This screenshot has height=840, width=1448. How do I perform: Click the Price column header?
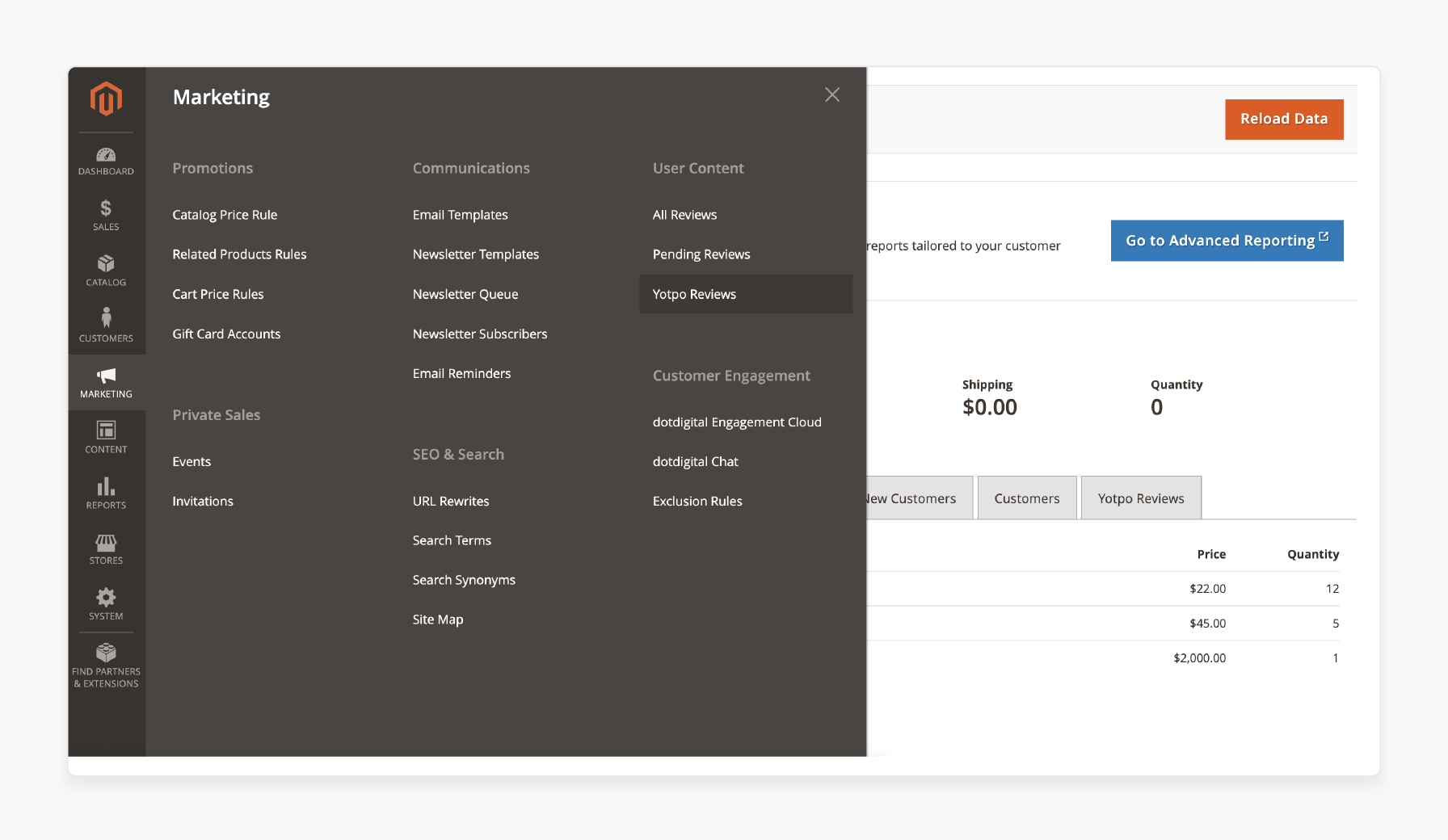[1211, 554]
